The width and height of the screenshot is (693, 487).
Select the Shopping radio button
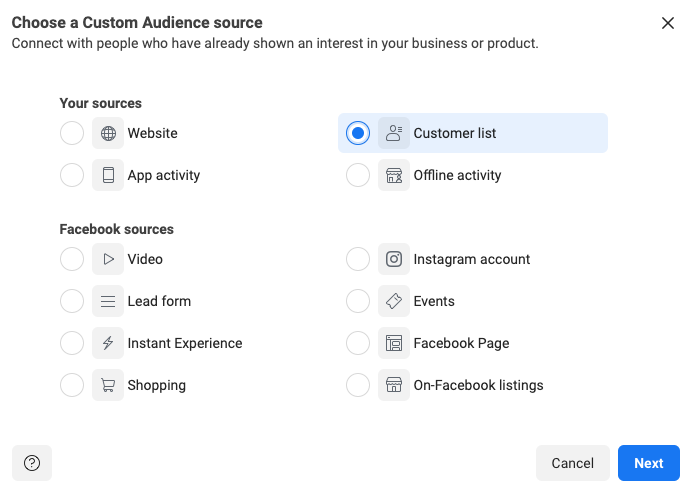click(x=72, y=385)
